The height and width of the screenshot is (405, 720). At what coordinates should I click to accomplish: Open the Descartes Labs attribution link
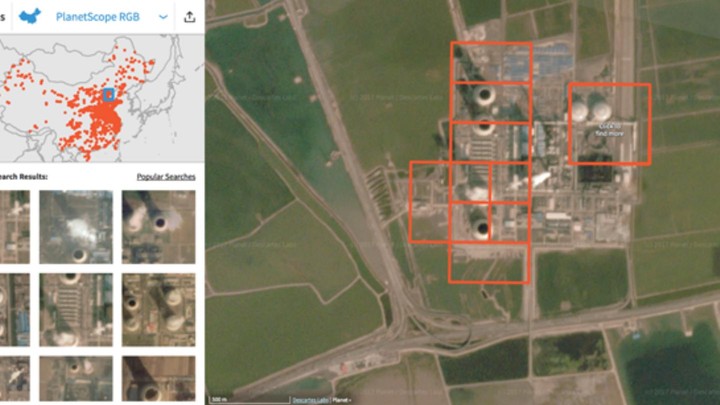(310, 400)
